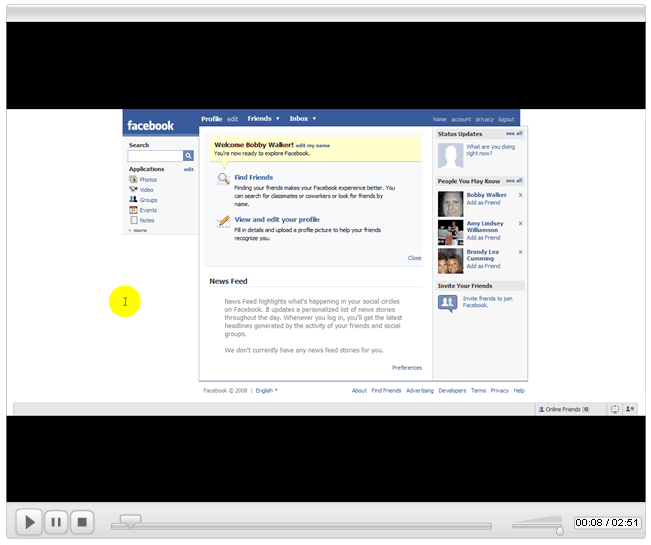Image resolution: width=651 pixels, height=545 pixels.
Task: Click the search magnifier button
Action: pyautogui.click(x=188, y=156)
